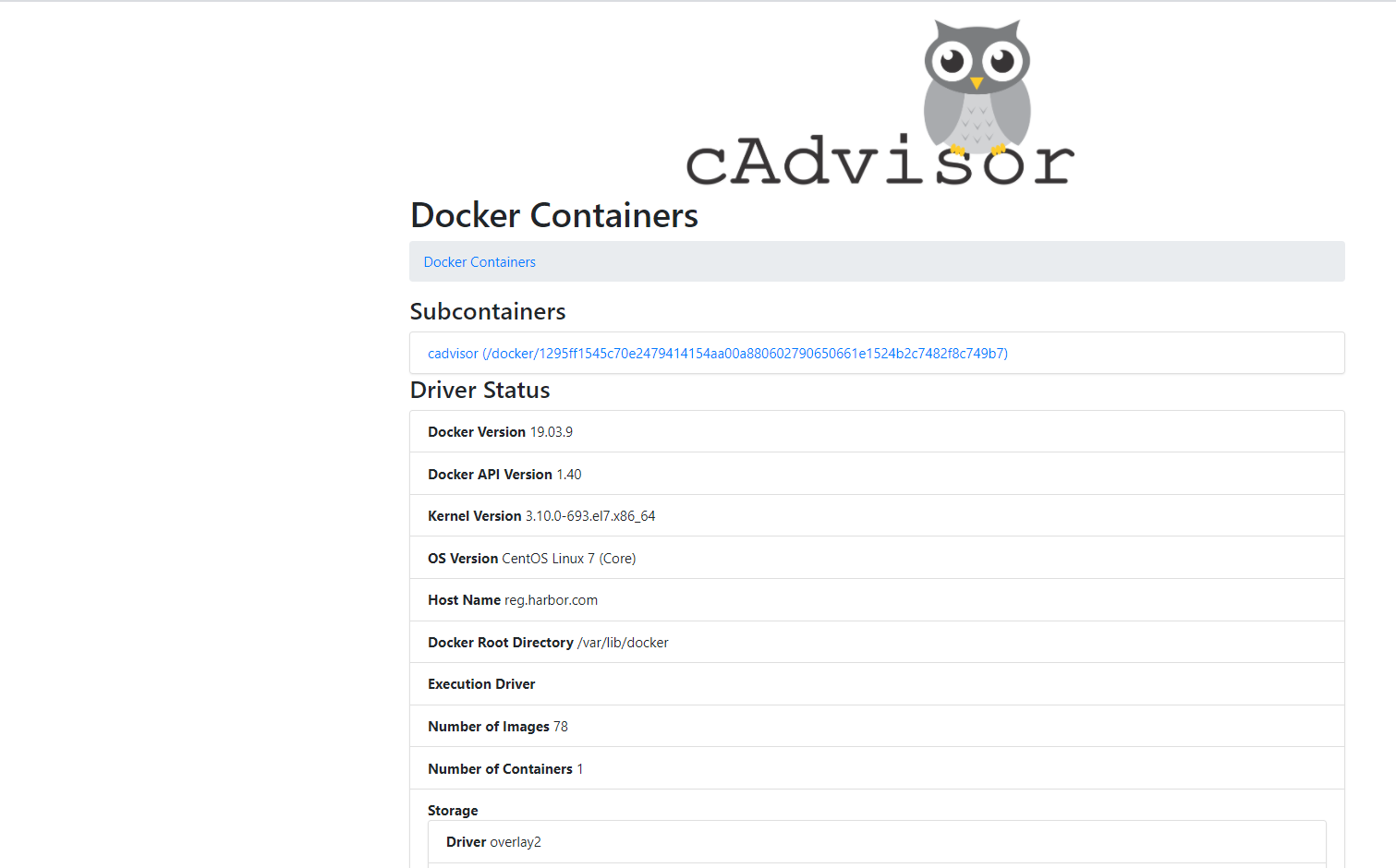Select the Host Name reg.harbor.com row

512,599
